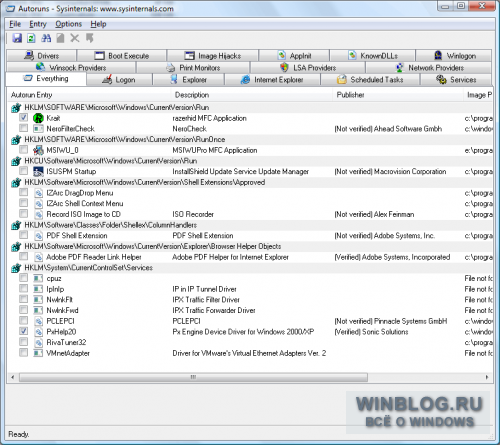This screenshot has height=445, width=500.
Task: Click the NeroFilterCheck entry icon
Action: click(38, 129)
